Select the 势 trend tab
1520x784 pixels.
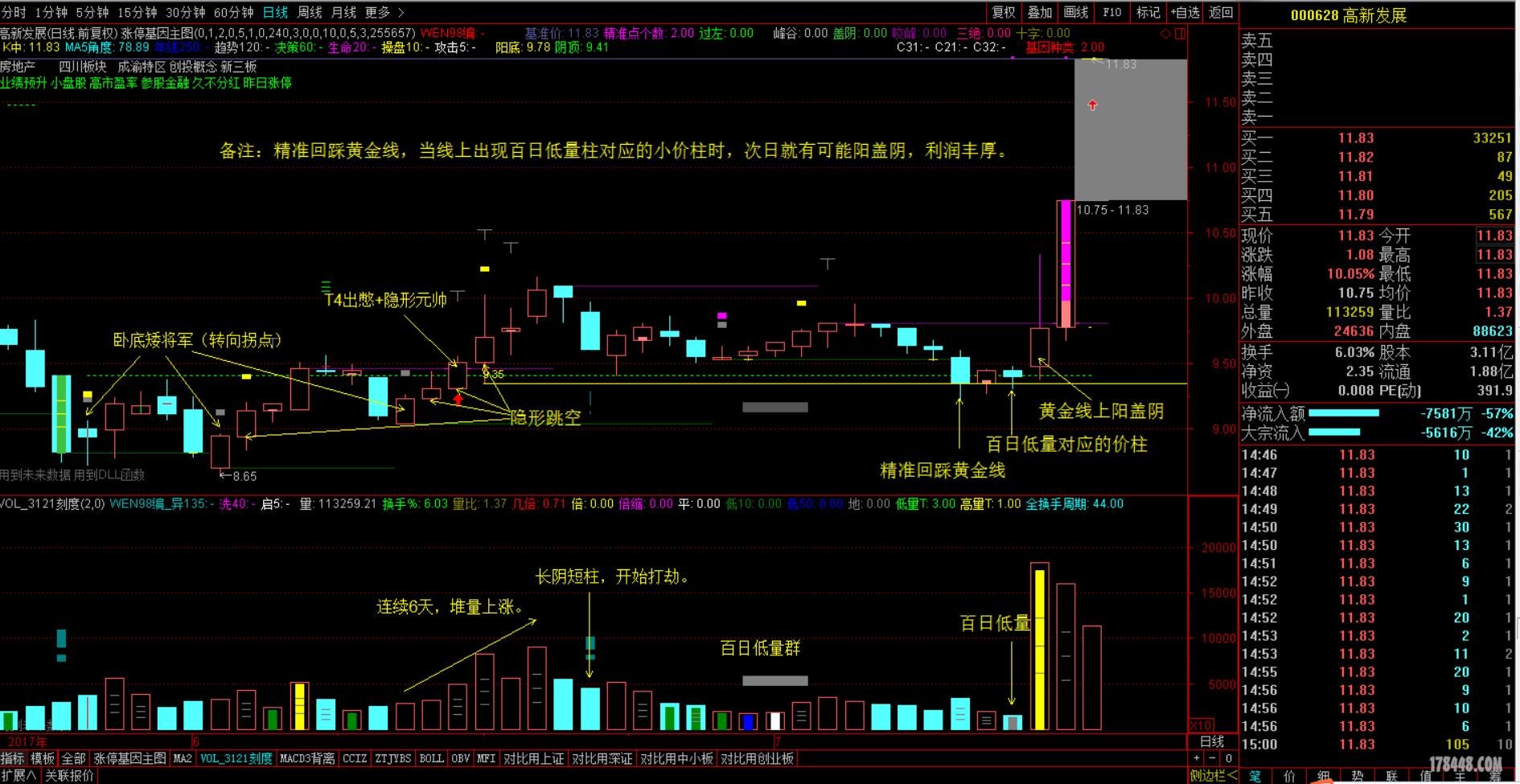[x=1358, y=776]
